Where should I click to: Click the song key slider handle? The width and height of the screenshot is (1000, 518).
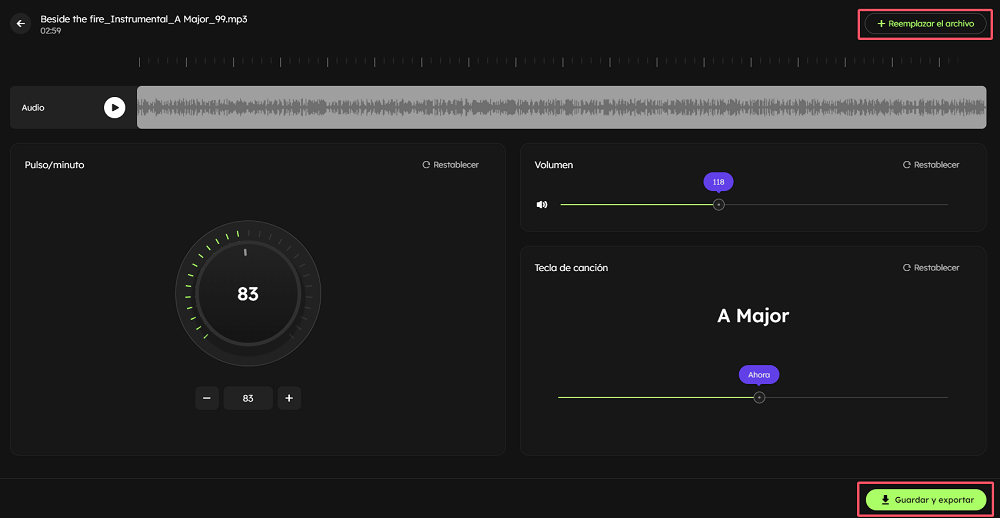coord(759,397)
